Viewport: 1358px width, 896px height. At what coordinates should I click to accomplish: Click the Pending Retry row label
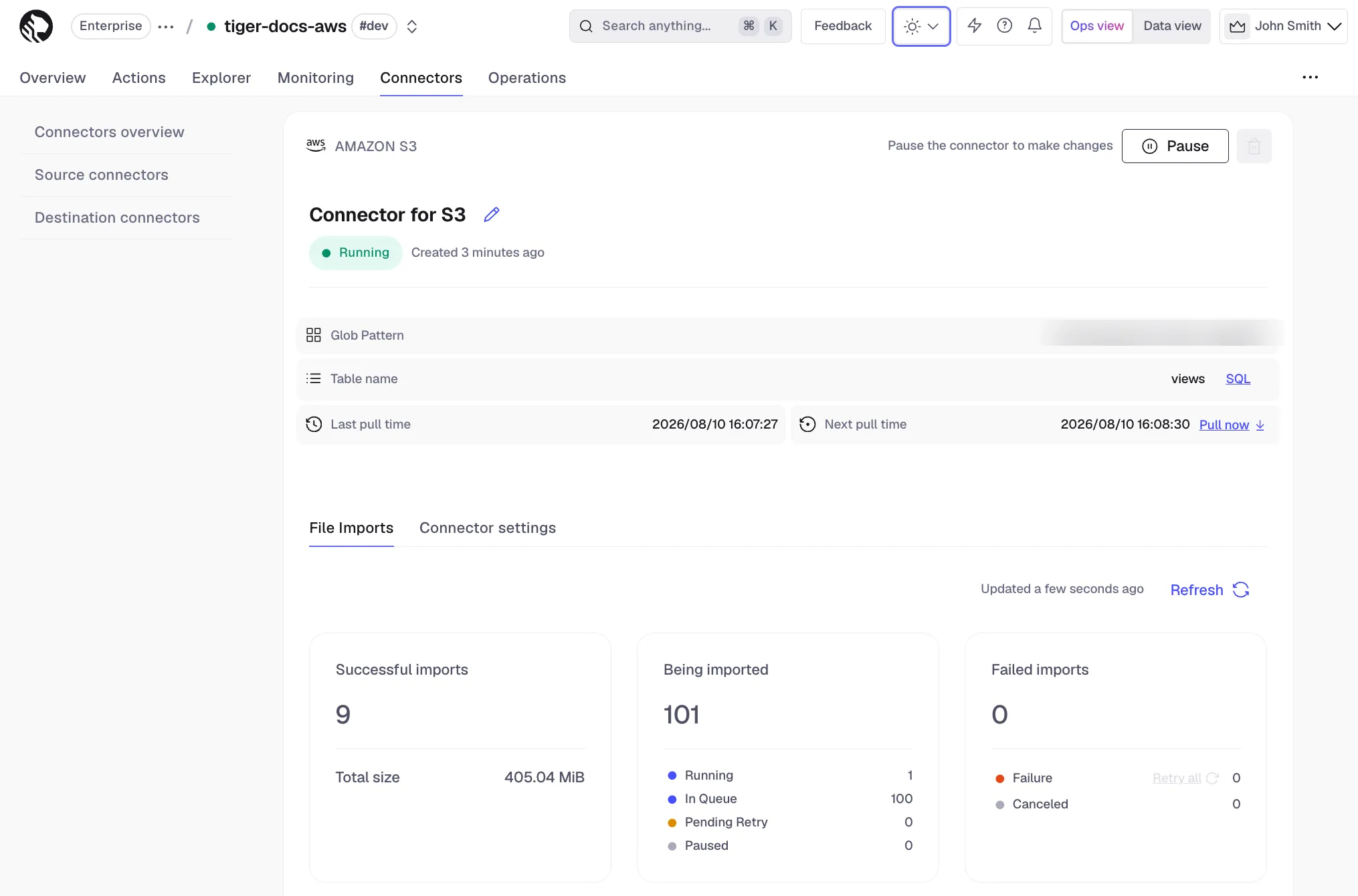[726, 822]
